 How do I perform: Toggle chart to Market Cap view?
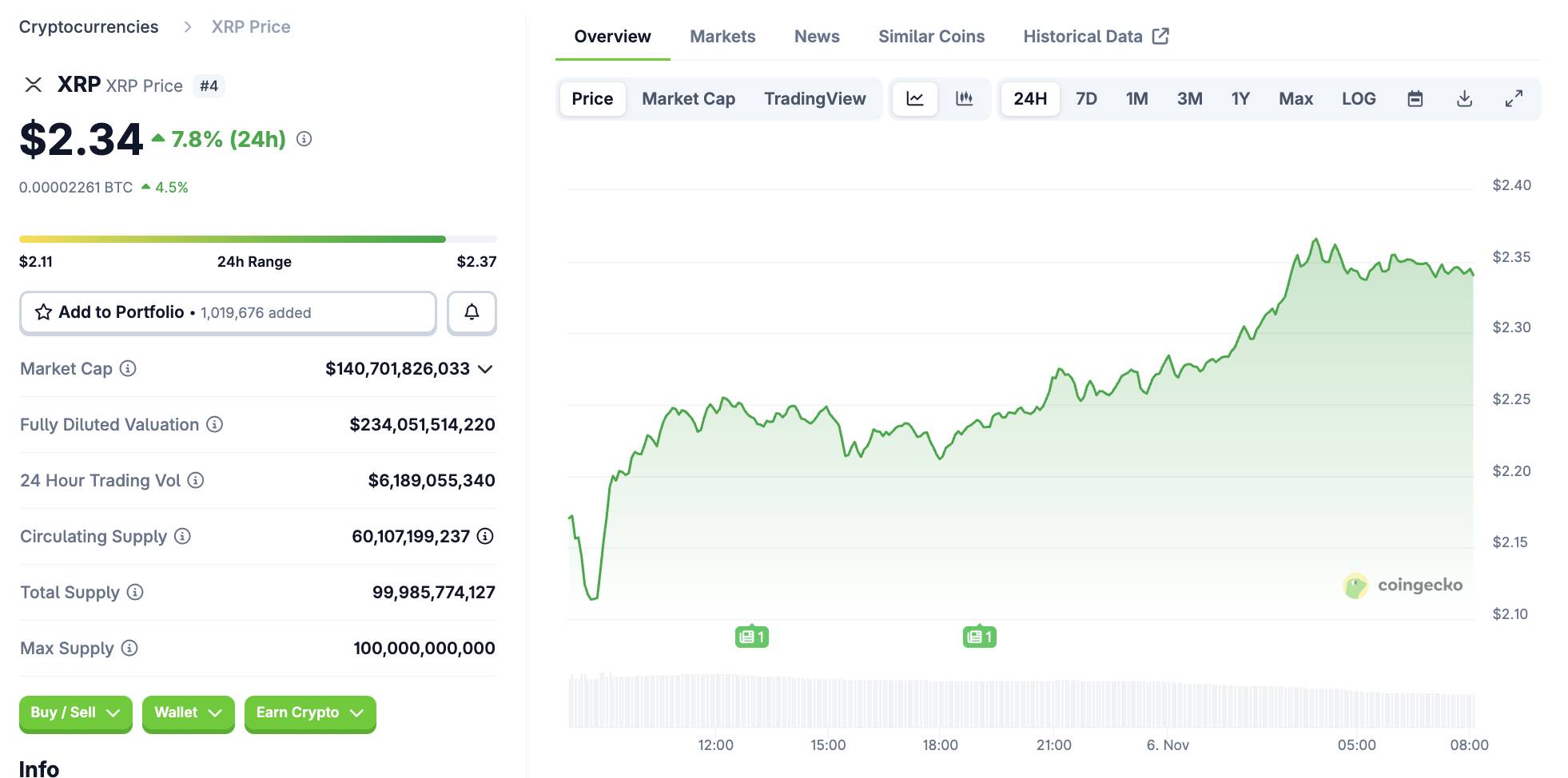point(688,98)
